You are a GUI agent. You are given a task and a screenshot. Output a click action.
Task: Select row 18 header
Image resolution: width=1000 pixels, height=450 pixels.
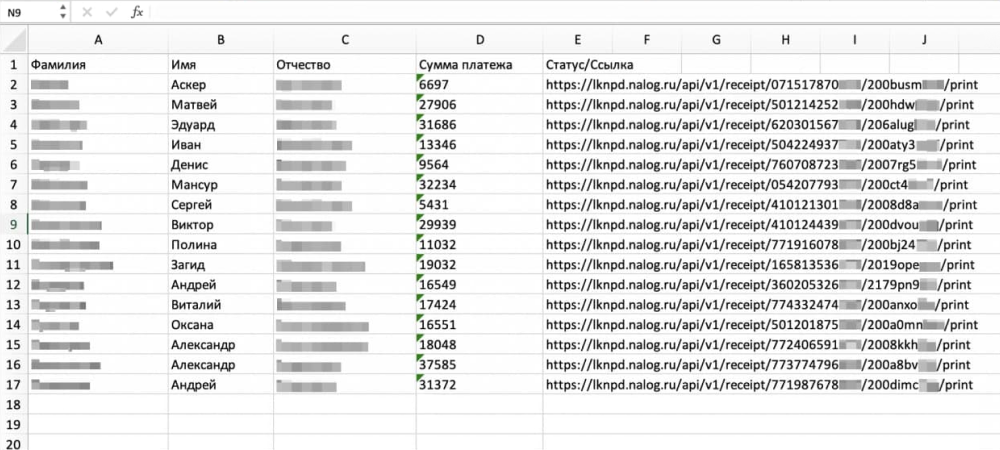pos(14,404)
